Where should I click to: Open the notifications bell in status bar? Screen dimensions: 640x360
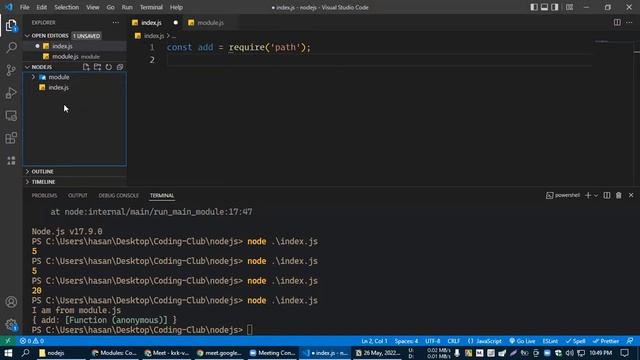(630, 341)
